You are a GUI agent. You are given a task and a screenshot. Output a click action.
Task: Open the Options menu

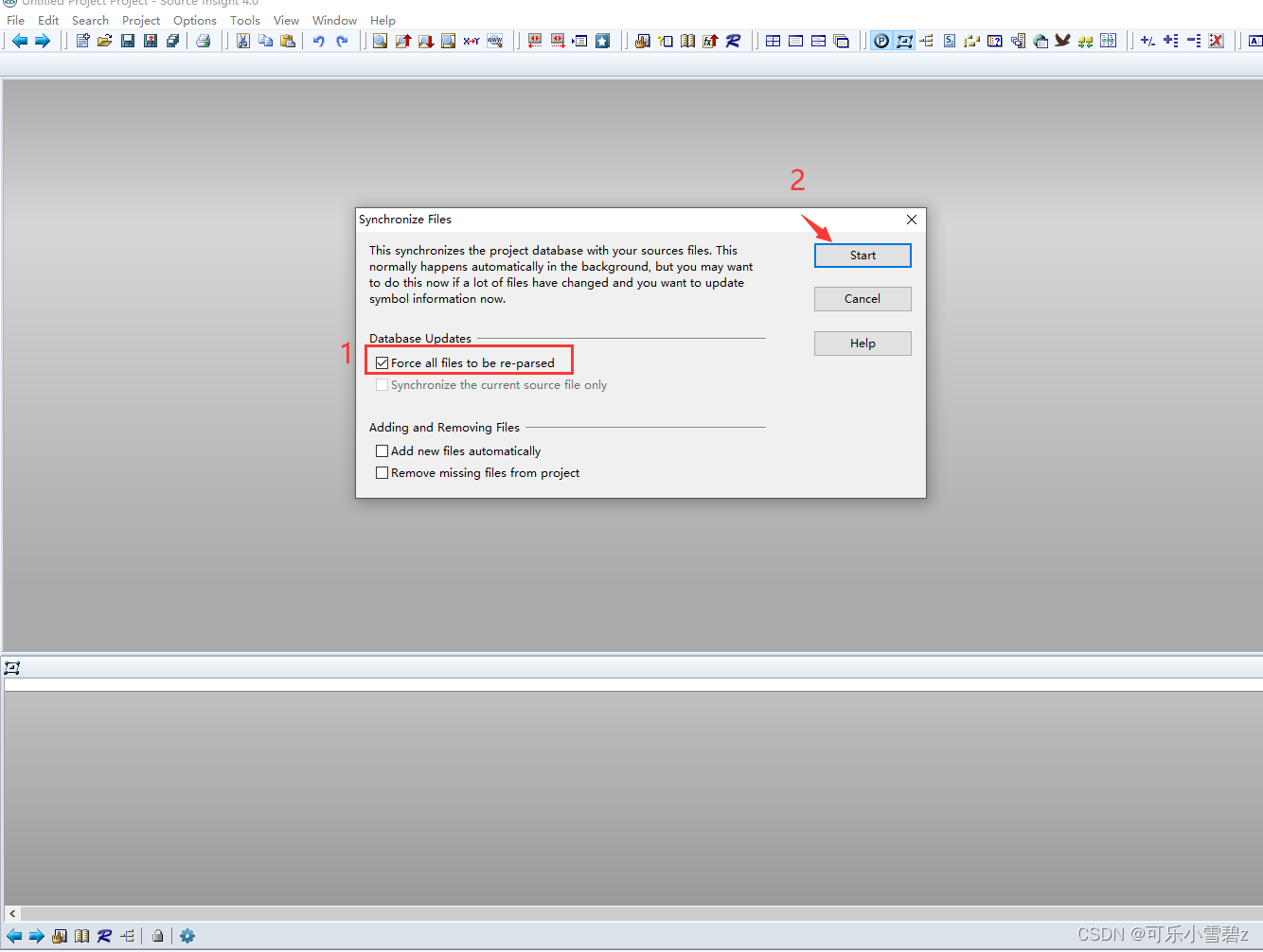click(195, 20)
